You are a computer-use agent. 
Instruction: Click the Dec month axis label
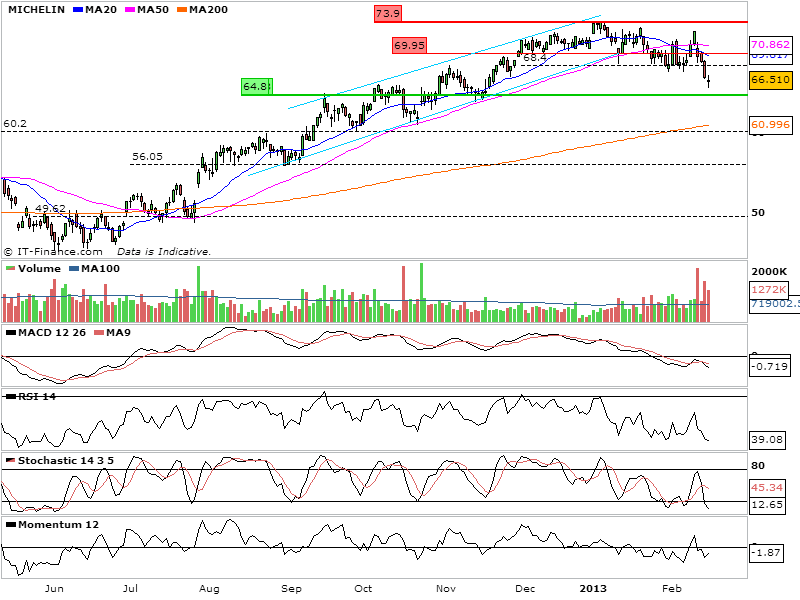pyautogui.click(x=525, y=589)
